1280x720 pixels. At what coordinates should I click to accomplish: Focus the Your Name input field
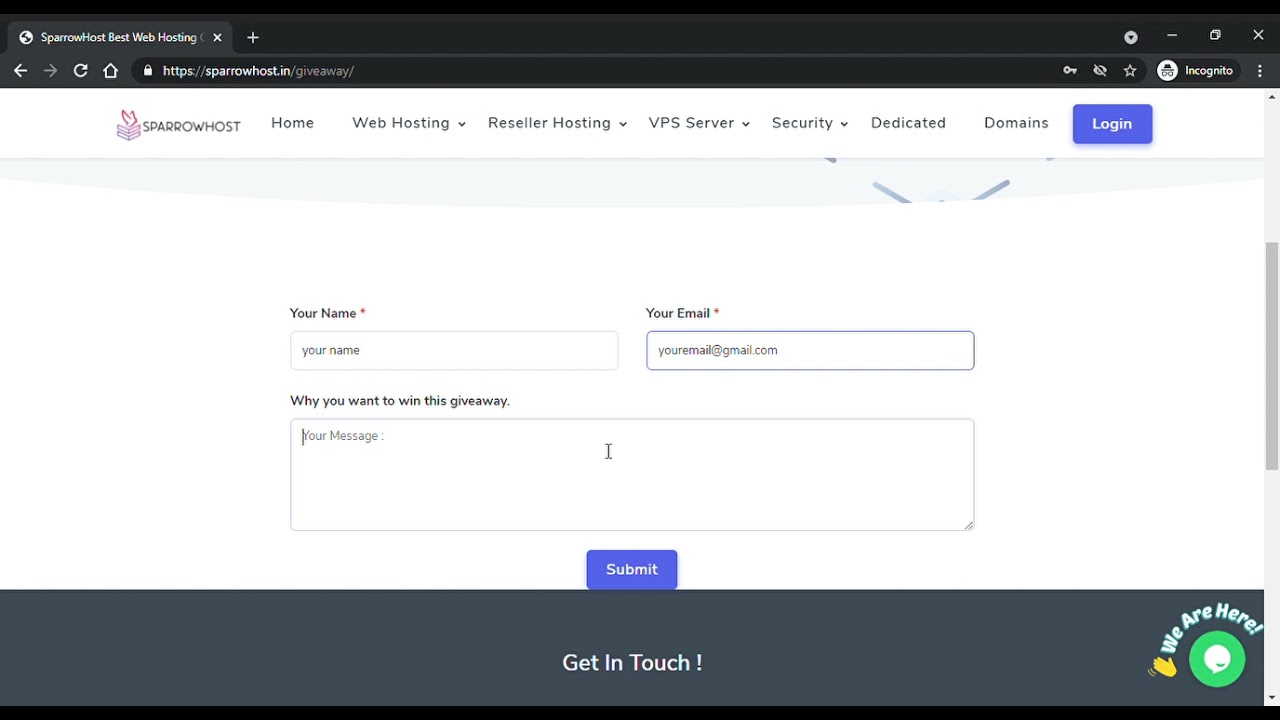(x=454, y=350)
